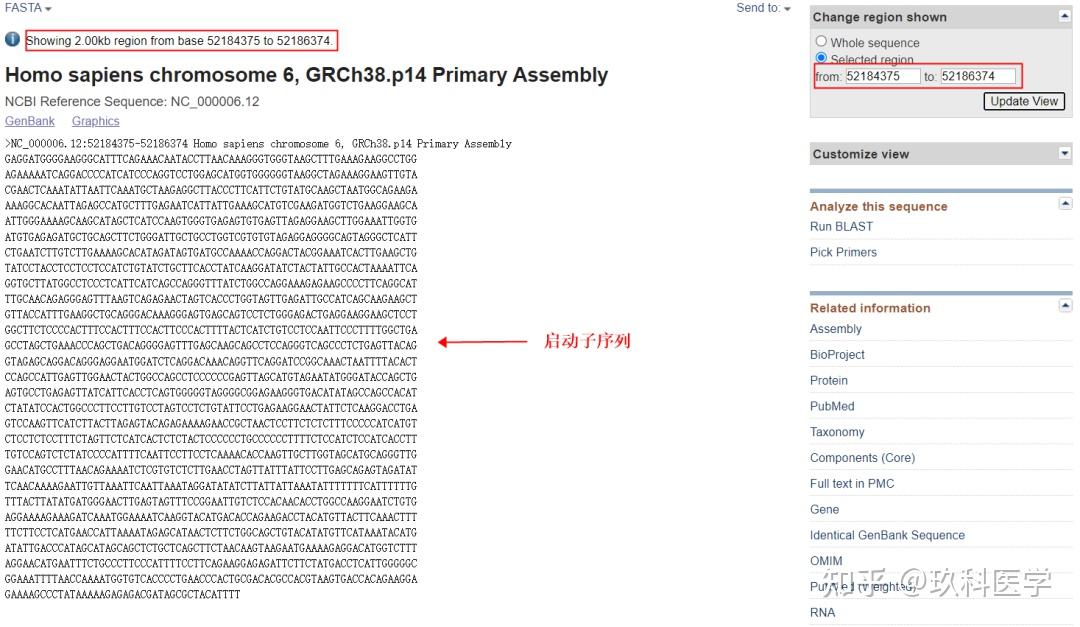Image resolution: width=1080 pixels, height=627 pixels.
Task: Open Identical GenBank Sequence link
Action: 887,535
